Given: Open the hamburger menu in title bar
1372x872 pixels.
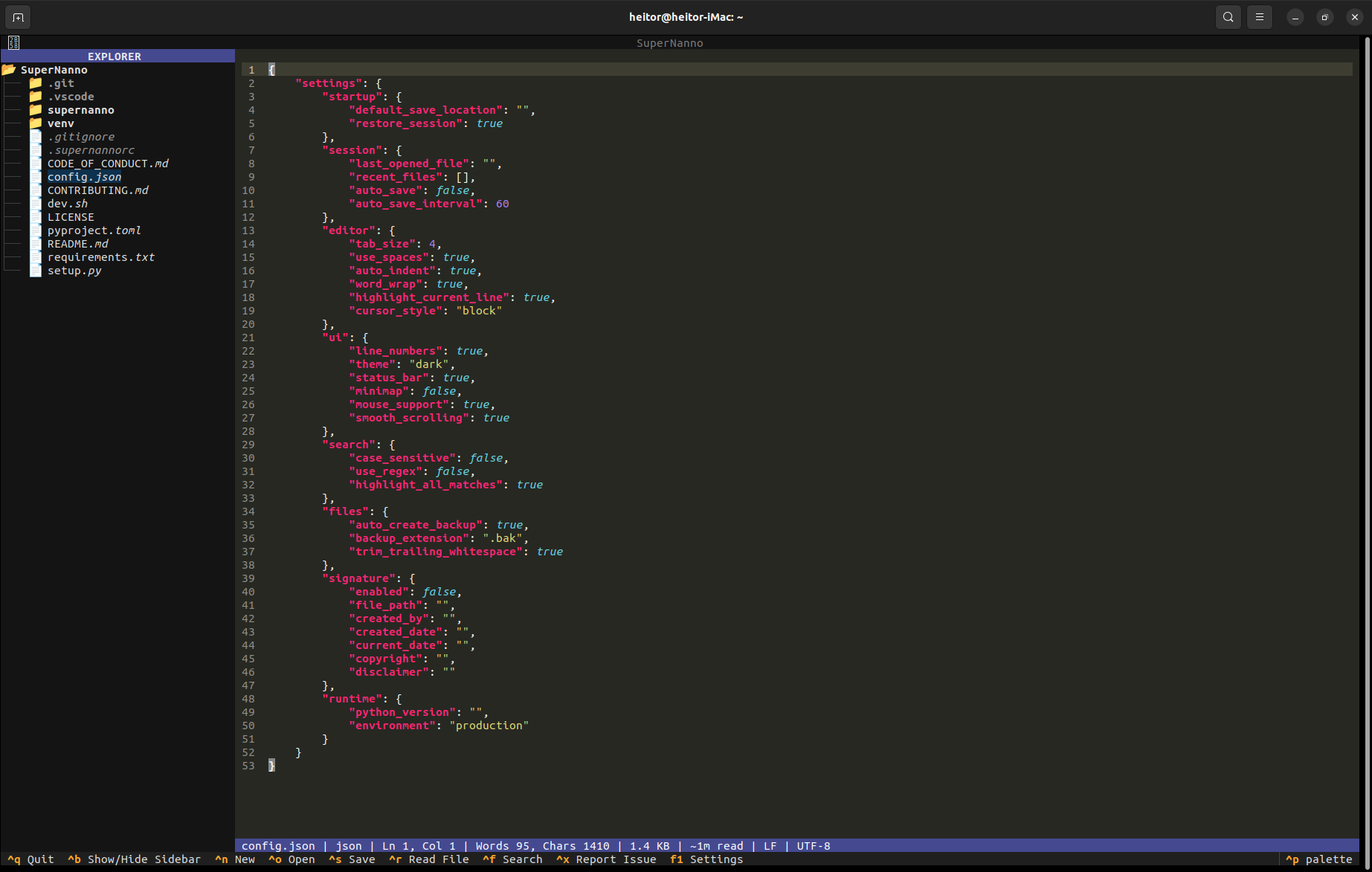Looking at the screenshot, I should pos(1260,17).
